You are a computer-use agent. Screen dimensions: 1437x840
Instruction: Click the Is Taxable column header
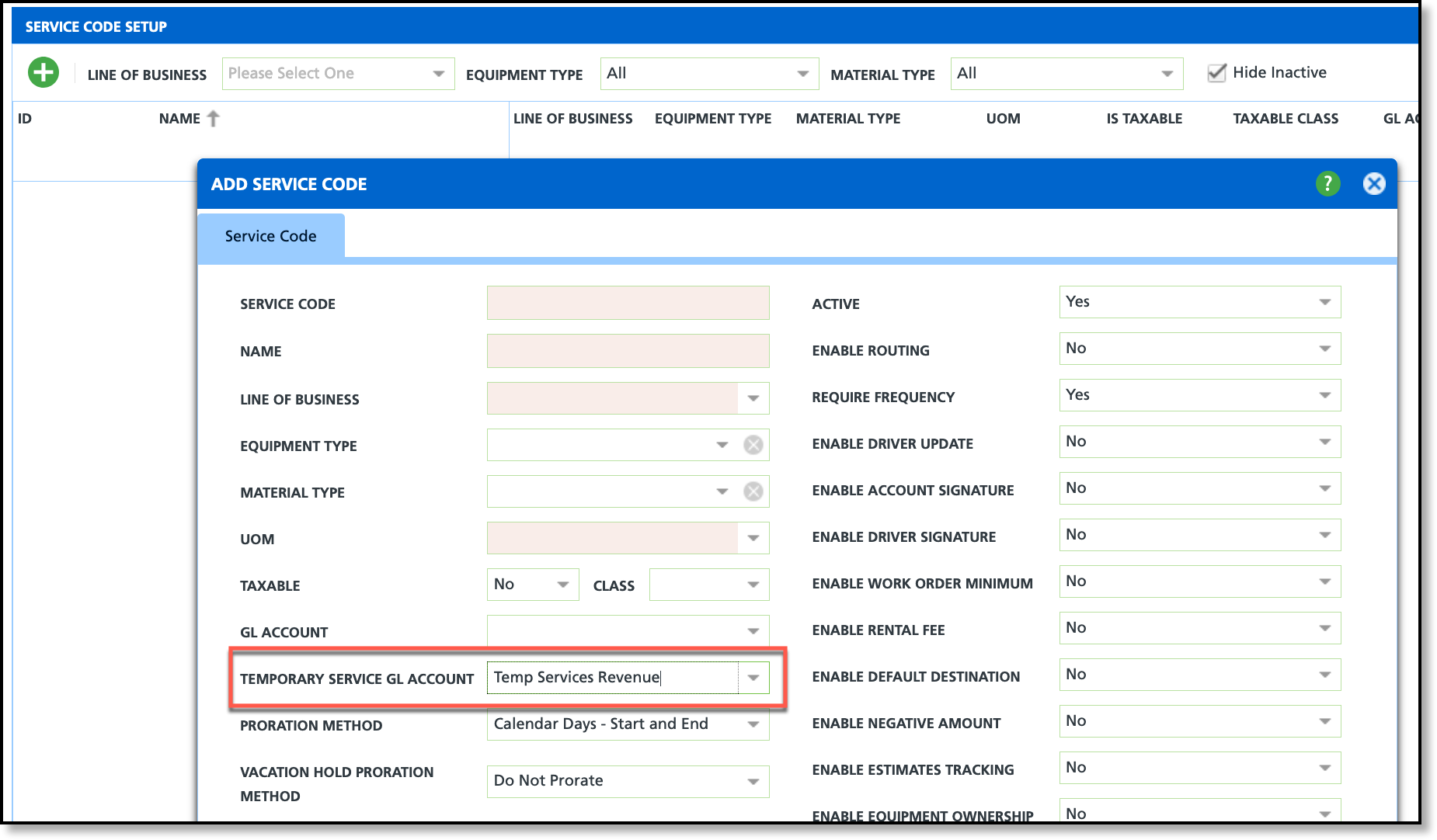[1143, 119]
